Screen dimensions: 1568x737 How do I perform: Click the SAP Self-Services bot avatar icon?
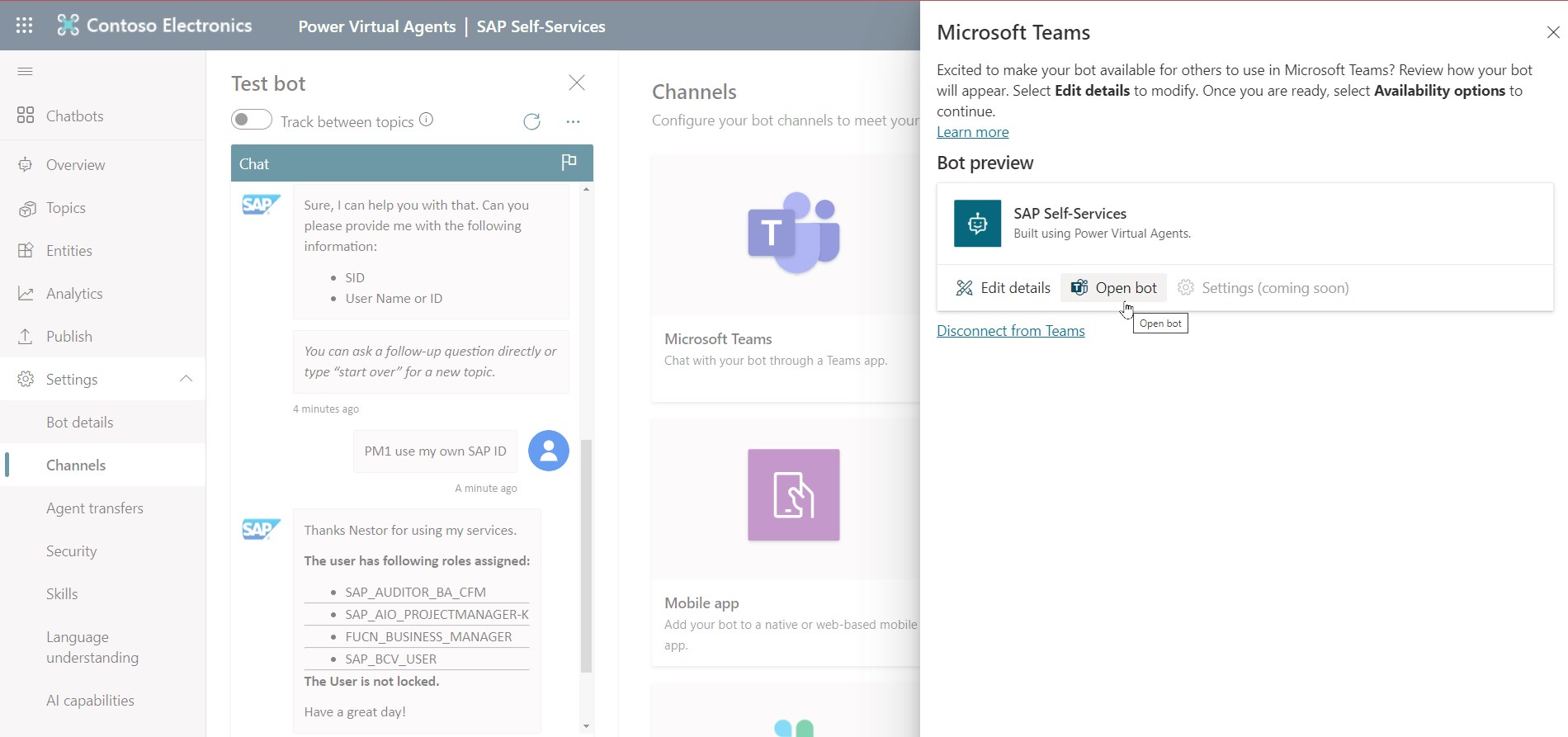[978, 224]
